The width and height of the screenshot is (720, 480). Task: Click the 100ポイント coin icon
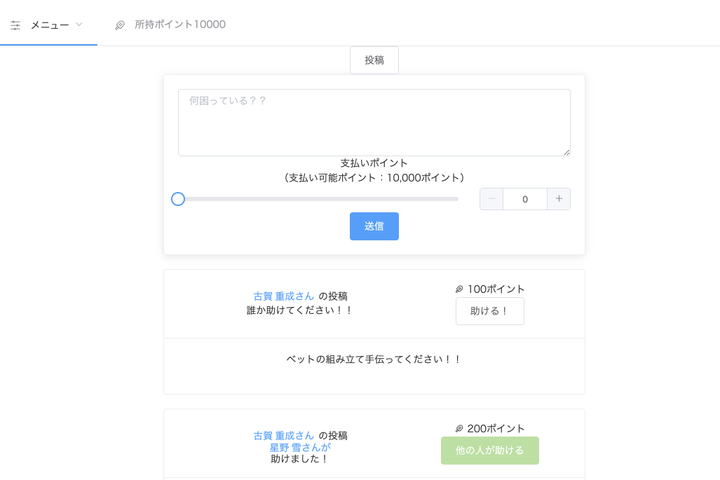click(x=459, y=289)
